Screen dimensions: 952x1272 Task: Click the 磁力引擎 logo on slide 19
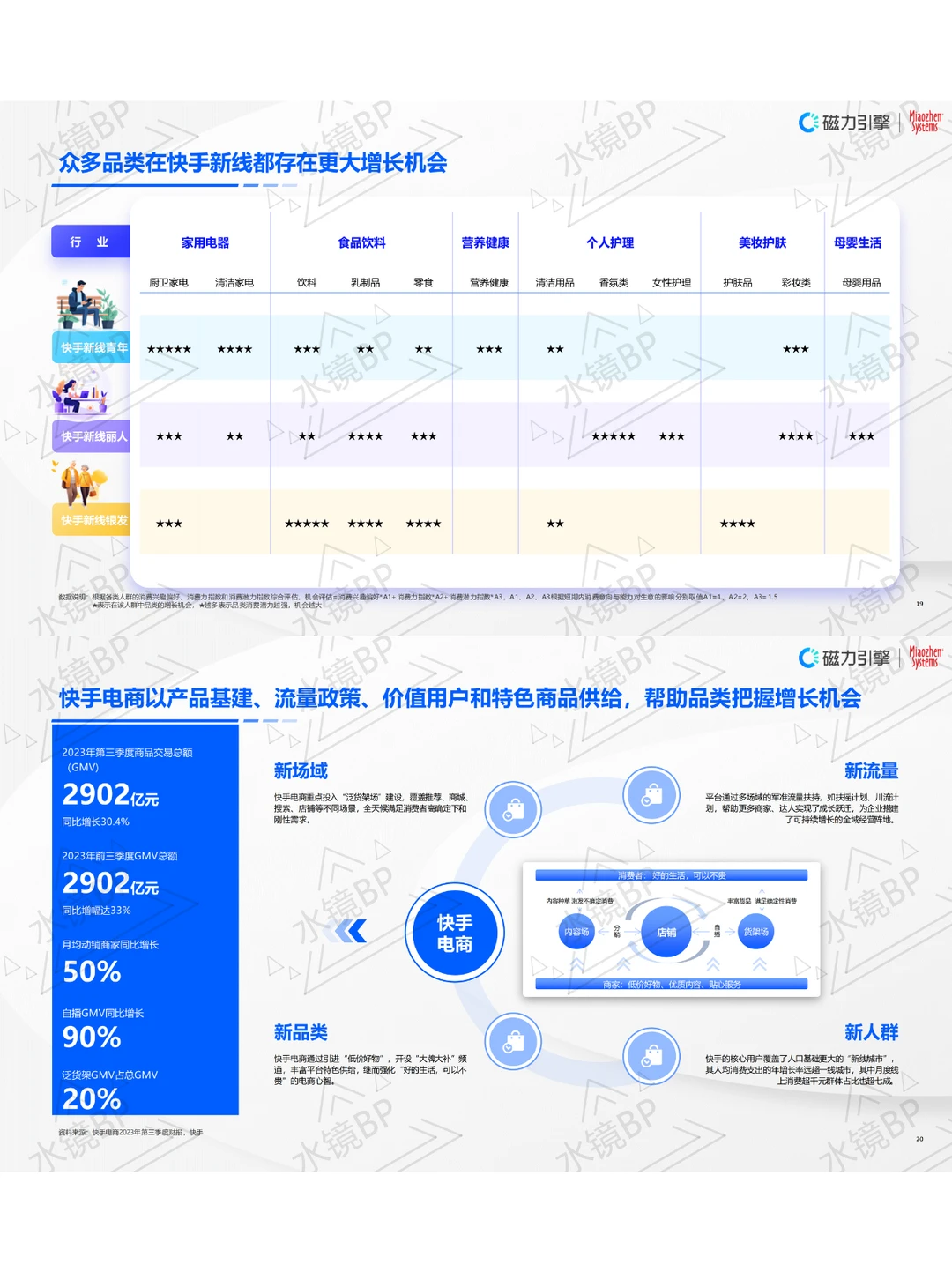pos(844,123)
